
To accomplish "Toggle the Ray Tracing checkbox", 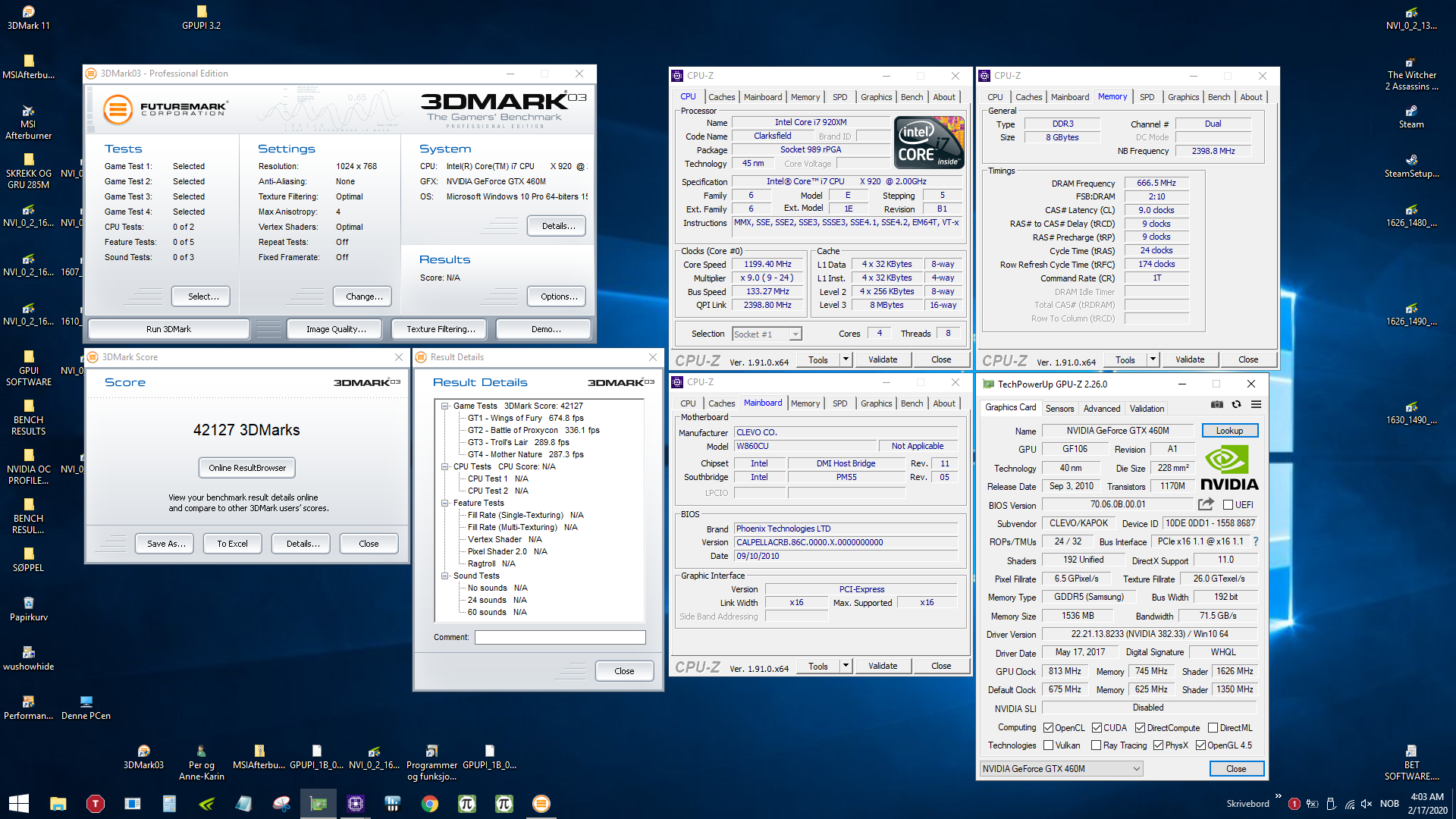I will (x=1096, y=745).
